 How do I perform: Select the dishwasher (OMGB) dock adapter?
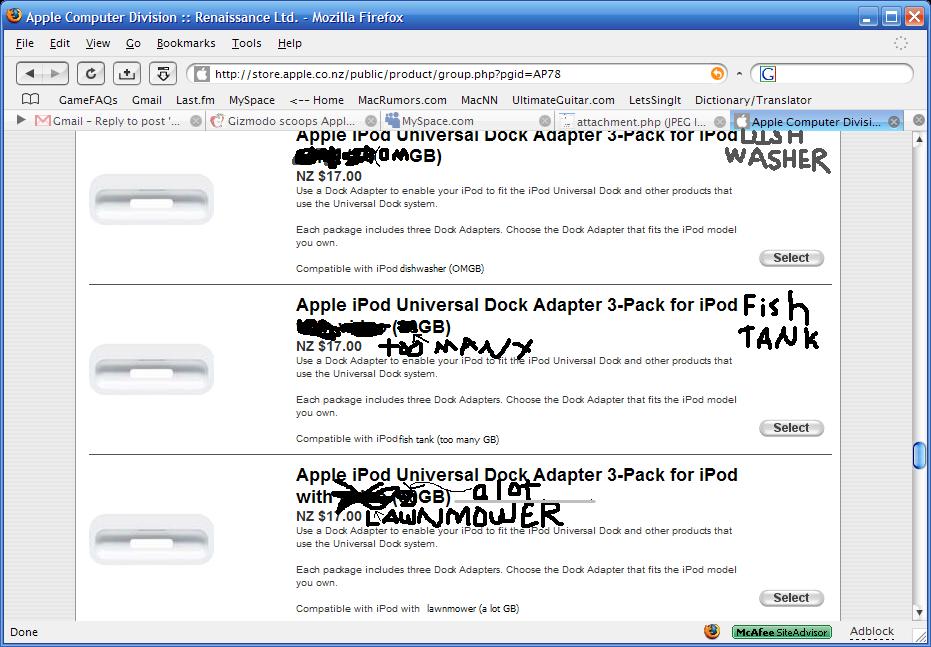click(791, 258)
